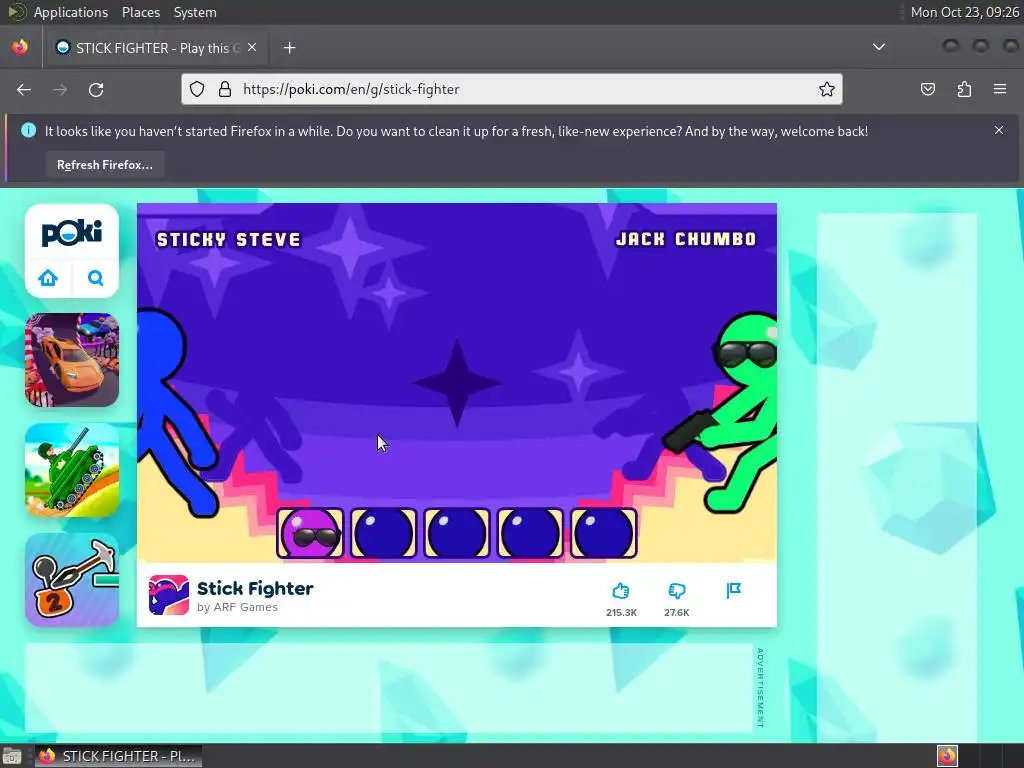Screen dimensions: 1024x768
Task: Click the Firefox workspace icon in bottom panel
Action: pos(947,756)
